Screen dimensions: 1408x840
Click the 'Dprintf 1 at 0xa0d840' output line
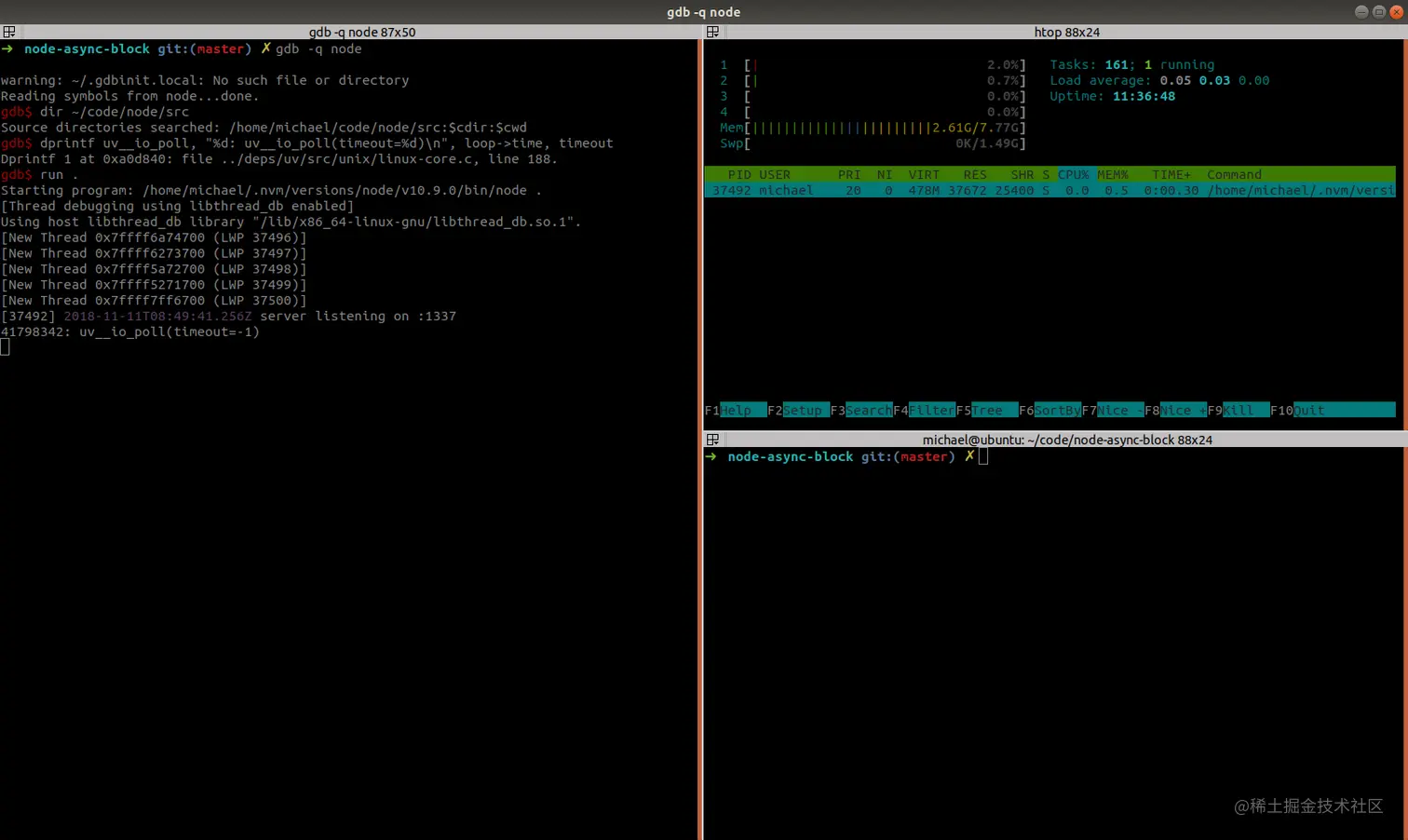click(x=279, y=159)
